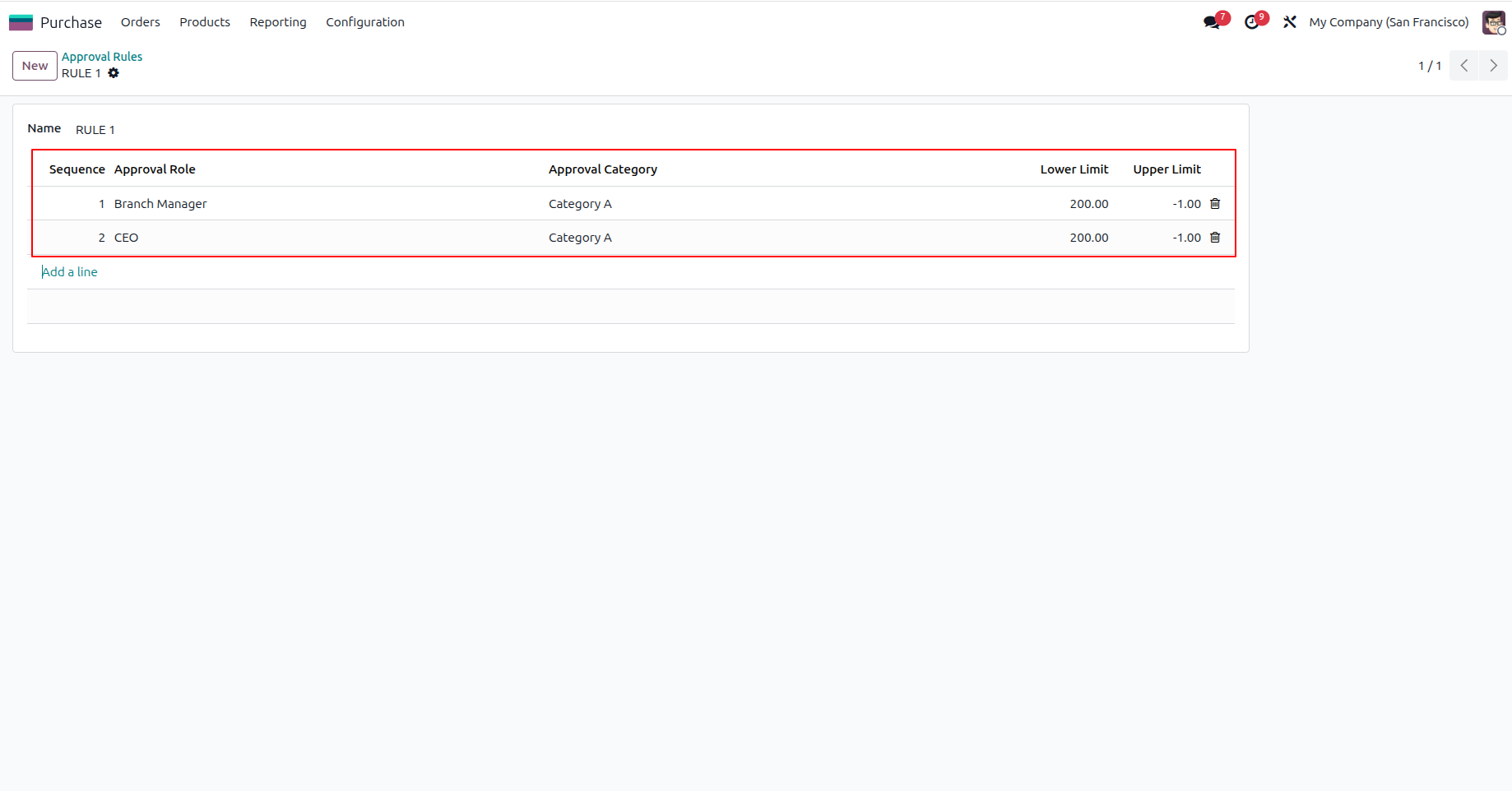Open the Orders menu
The height and width of the screenshot is (791, 1512).
pyautogui.click(x=141, y=22)
